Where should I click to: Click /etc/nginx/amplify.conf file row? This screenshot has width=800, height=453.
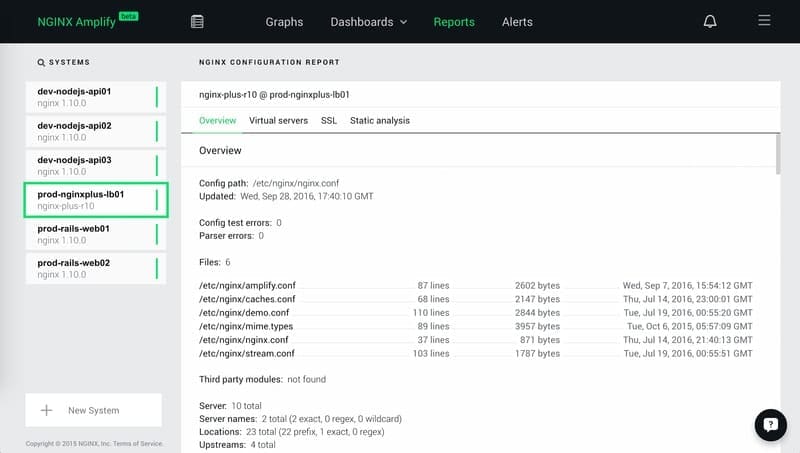[476, 286]
